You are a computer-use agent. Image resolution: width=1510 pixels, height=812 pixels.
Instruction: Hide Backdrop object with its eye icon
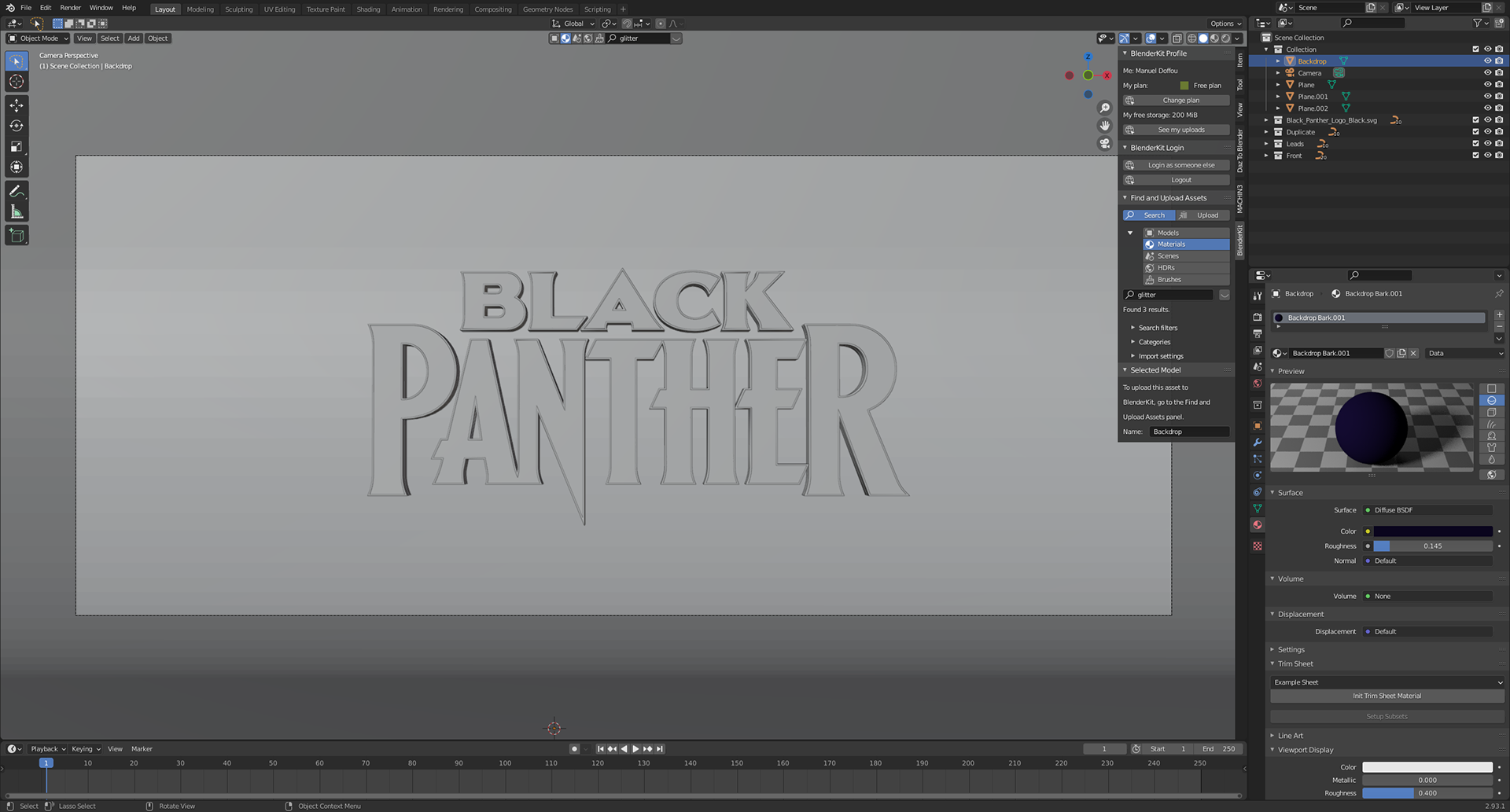coord(1487,61)
